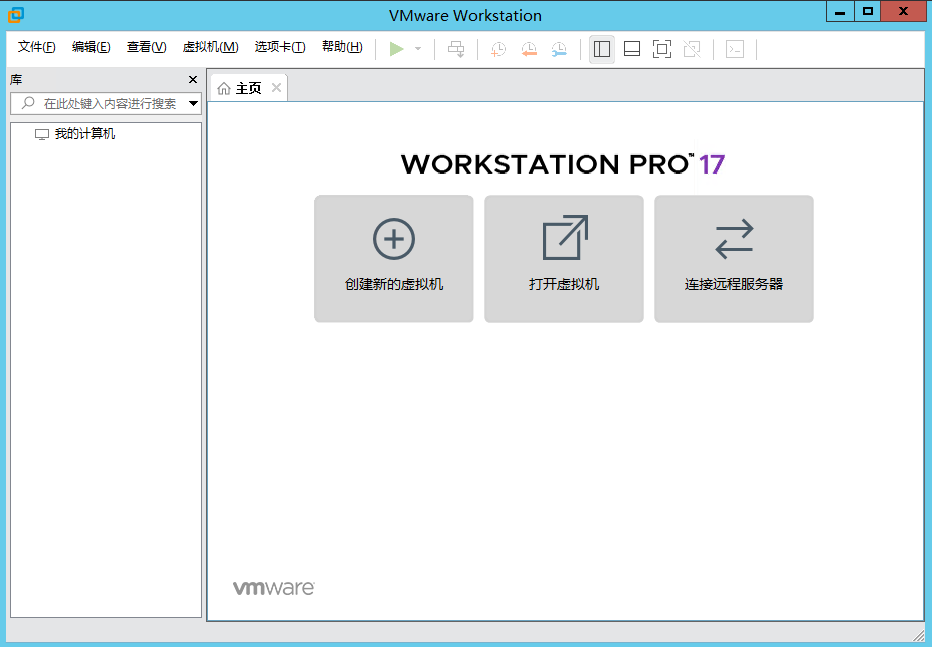
Task: Click 创建新的虚拟机 tile
Action: click(393, 259)
